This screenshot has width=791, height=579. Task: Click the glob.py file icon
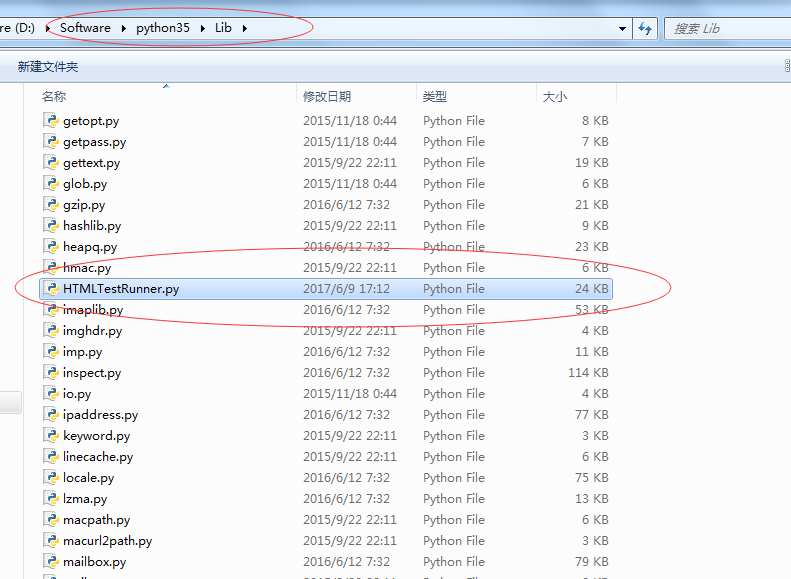(x=51, y=184)
